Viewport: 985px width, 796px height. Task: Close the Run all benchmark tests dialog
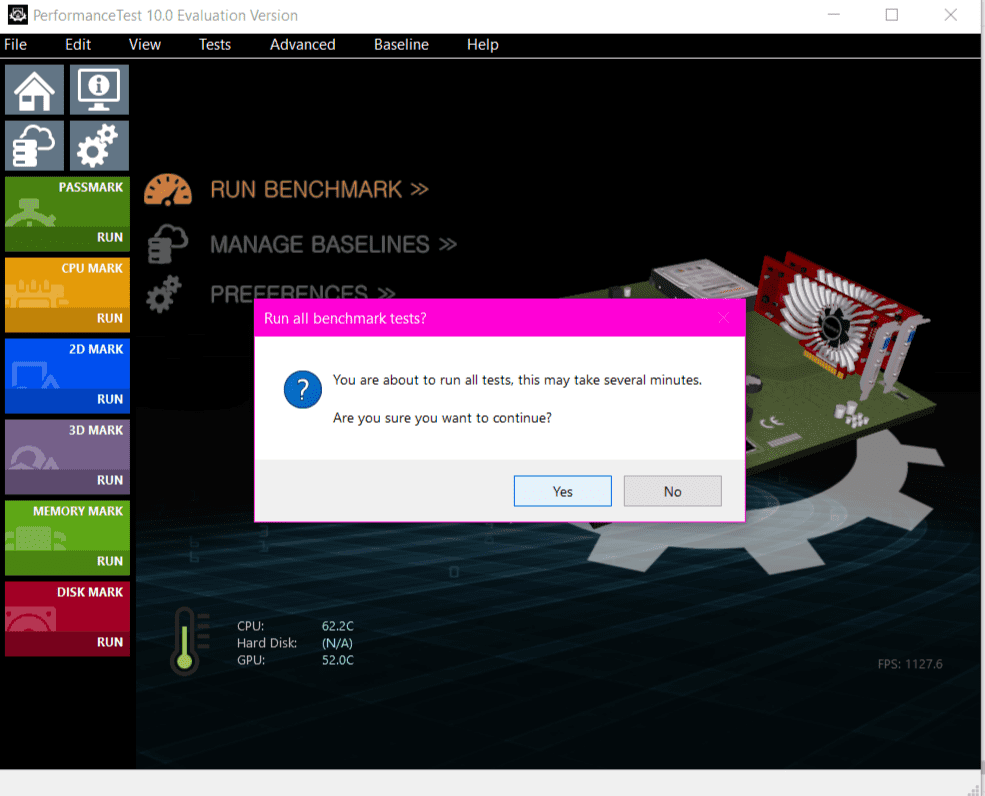tap(724, 318)
